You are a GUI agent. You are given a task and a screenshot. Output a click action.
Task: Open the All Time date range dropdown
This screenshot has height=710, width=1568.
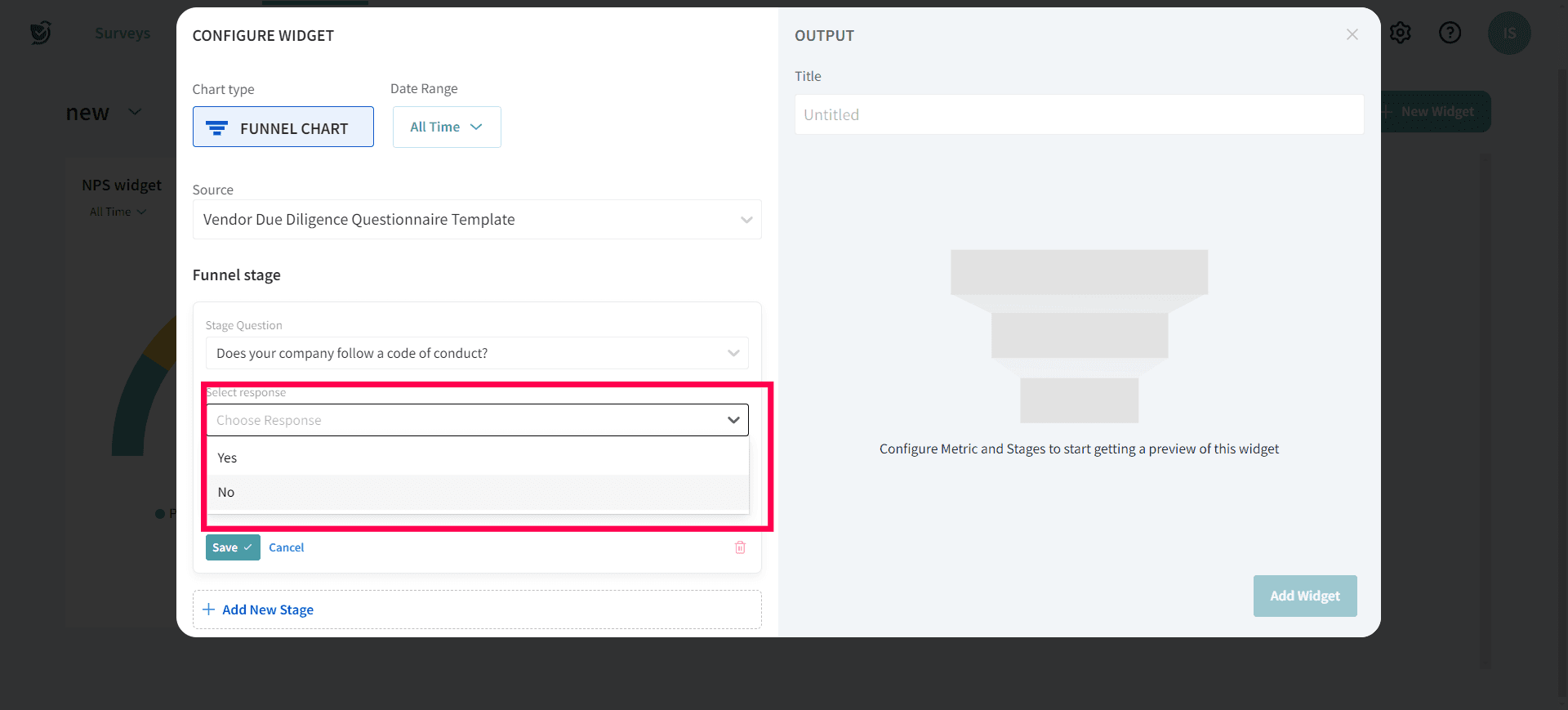[447, 127]
